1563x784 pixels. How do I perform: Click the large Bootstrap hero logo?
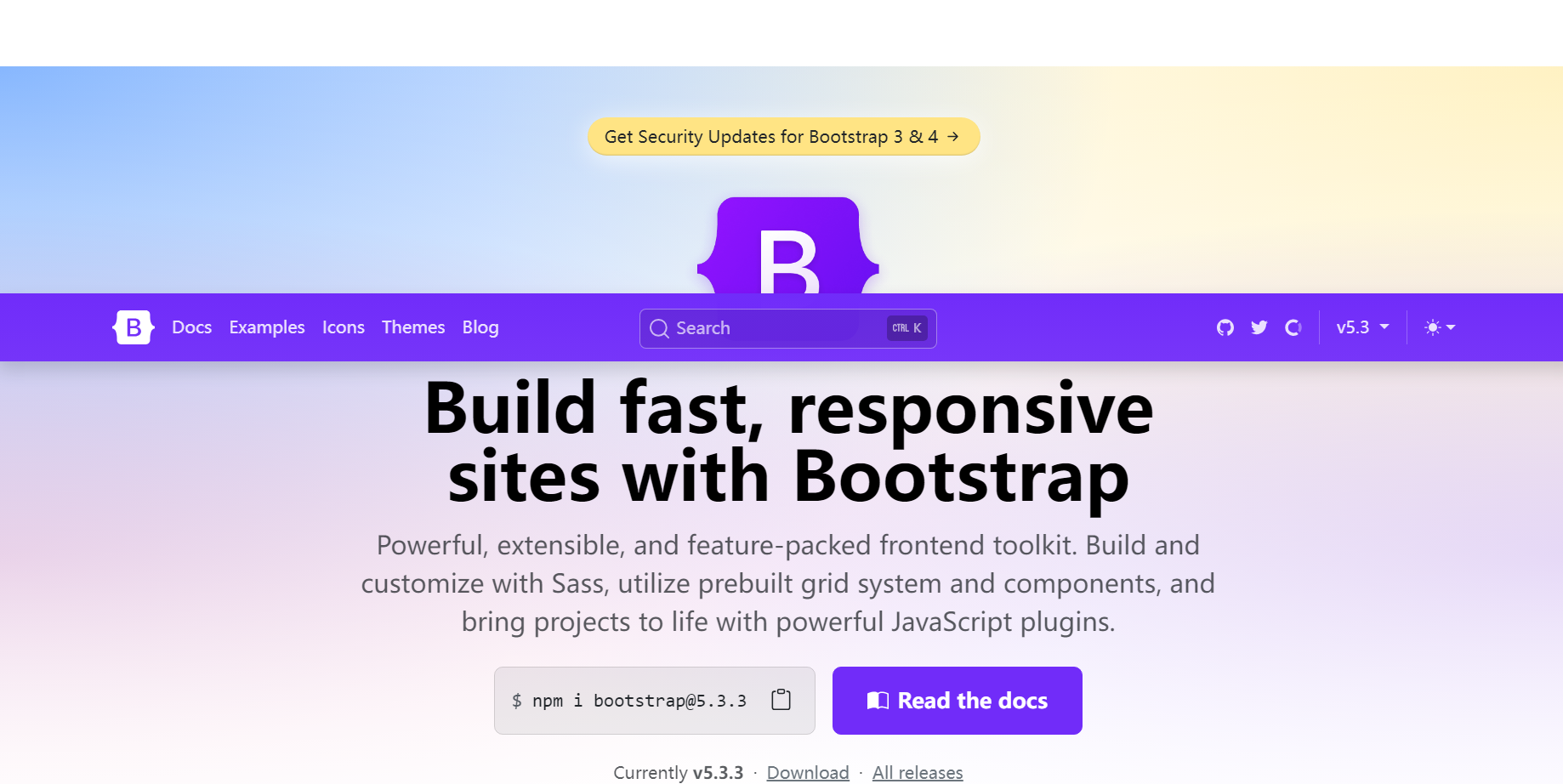[x=788, y=247]
